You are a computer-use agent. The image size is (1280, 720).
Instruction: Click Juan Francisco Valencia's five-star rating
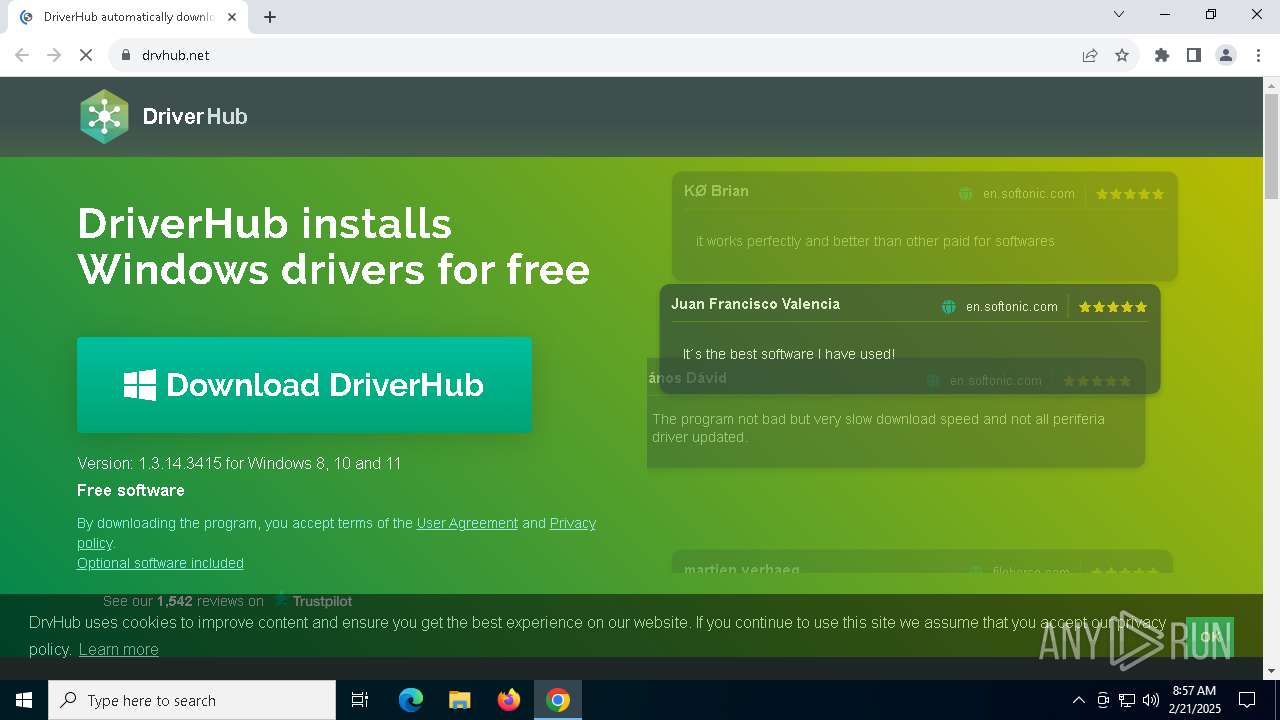tap(1113, 307)
